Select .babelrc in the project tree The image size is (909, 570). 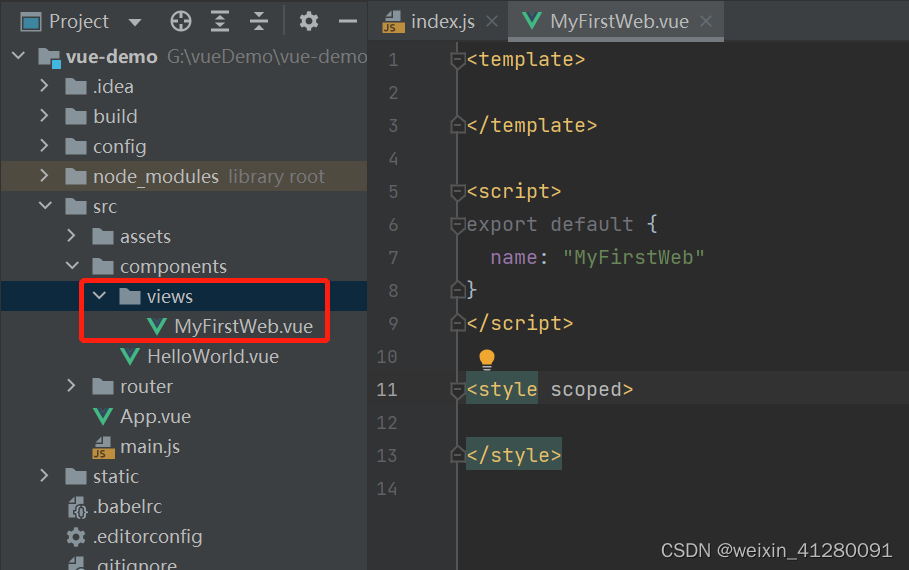point(128,507)
